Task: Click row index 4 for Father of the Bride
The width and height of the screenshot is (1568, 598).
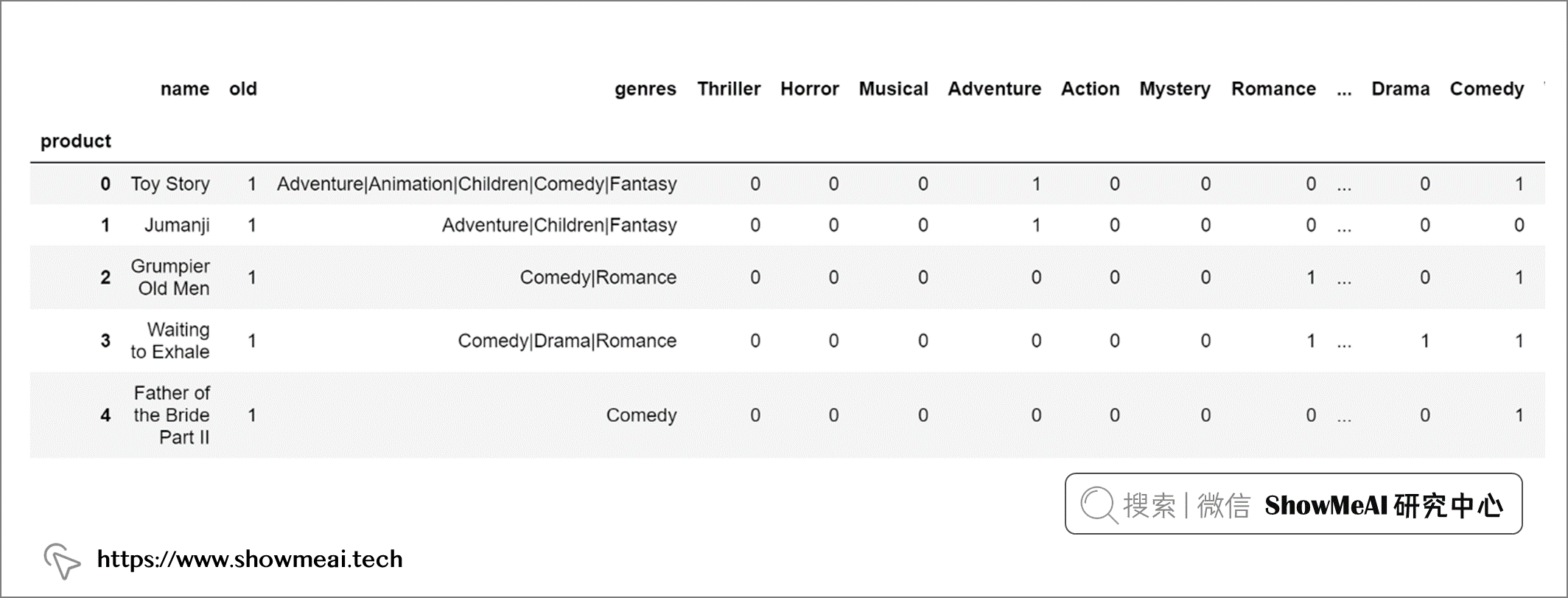Action: tap(105, 415)
